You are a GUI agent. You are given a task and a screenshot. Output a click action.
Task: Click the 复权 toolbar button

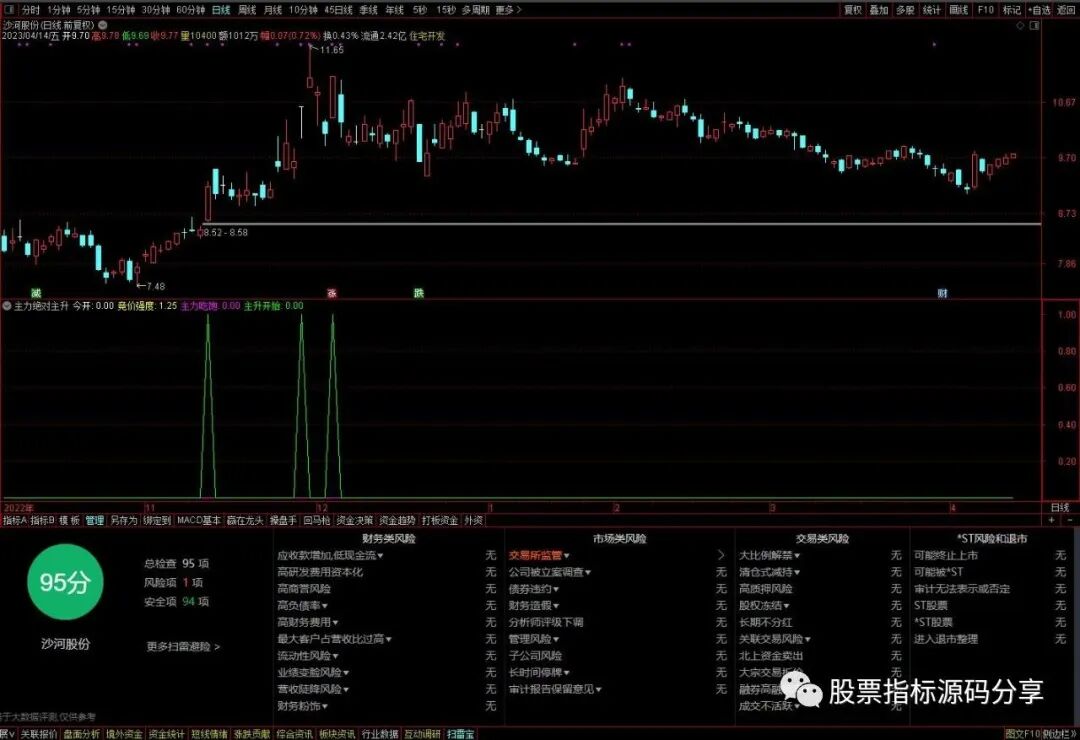(x=853, y=10)
